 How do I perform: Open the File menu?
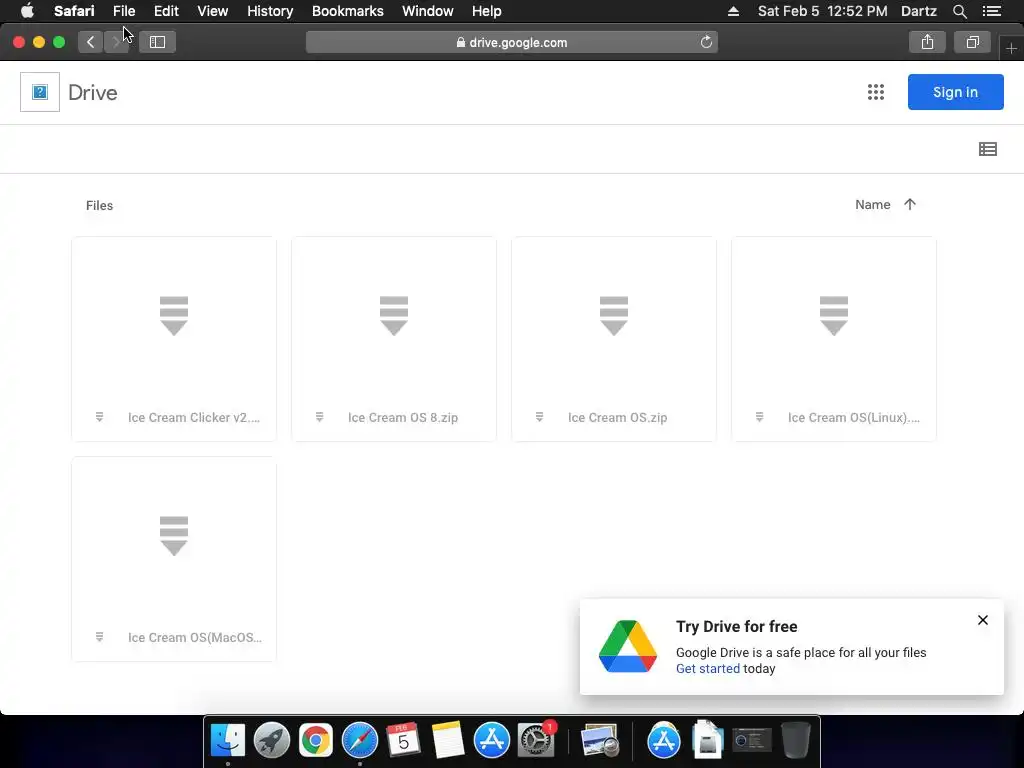click(x=123, y=11)
